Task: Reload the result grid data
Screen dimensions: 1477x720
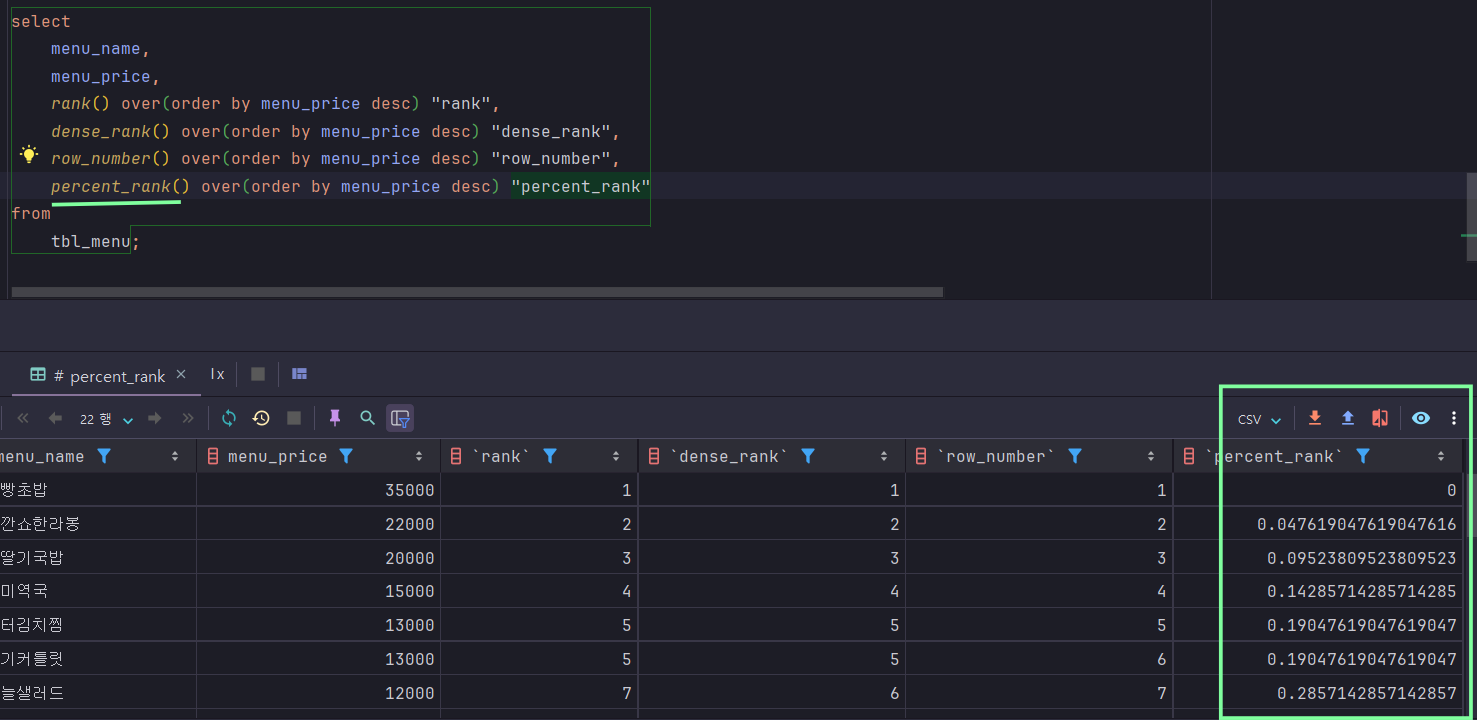Action: [x=229, y=418]
